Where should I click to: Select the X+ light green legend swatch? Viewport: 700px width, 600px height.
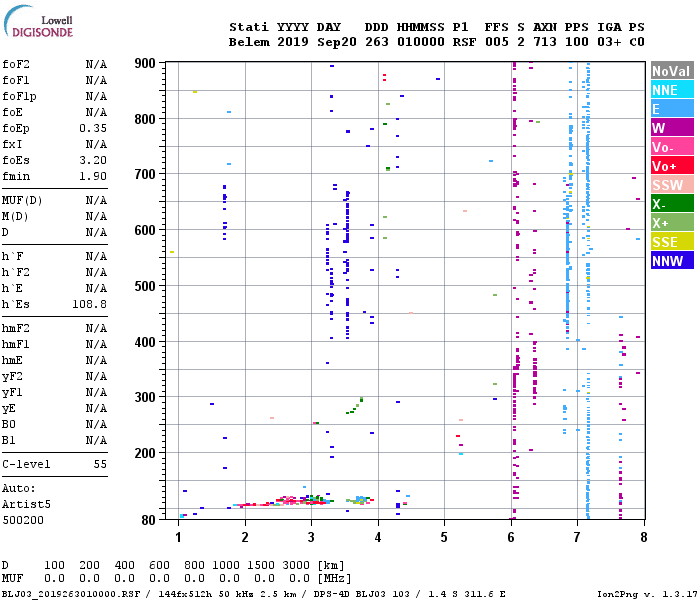click(x=672, y=223)
